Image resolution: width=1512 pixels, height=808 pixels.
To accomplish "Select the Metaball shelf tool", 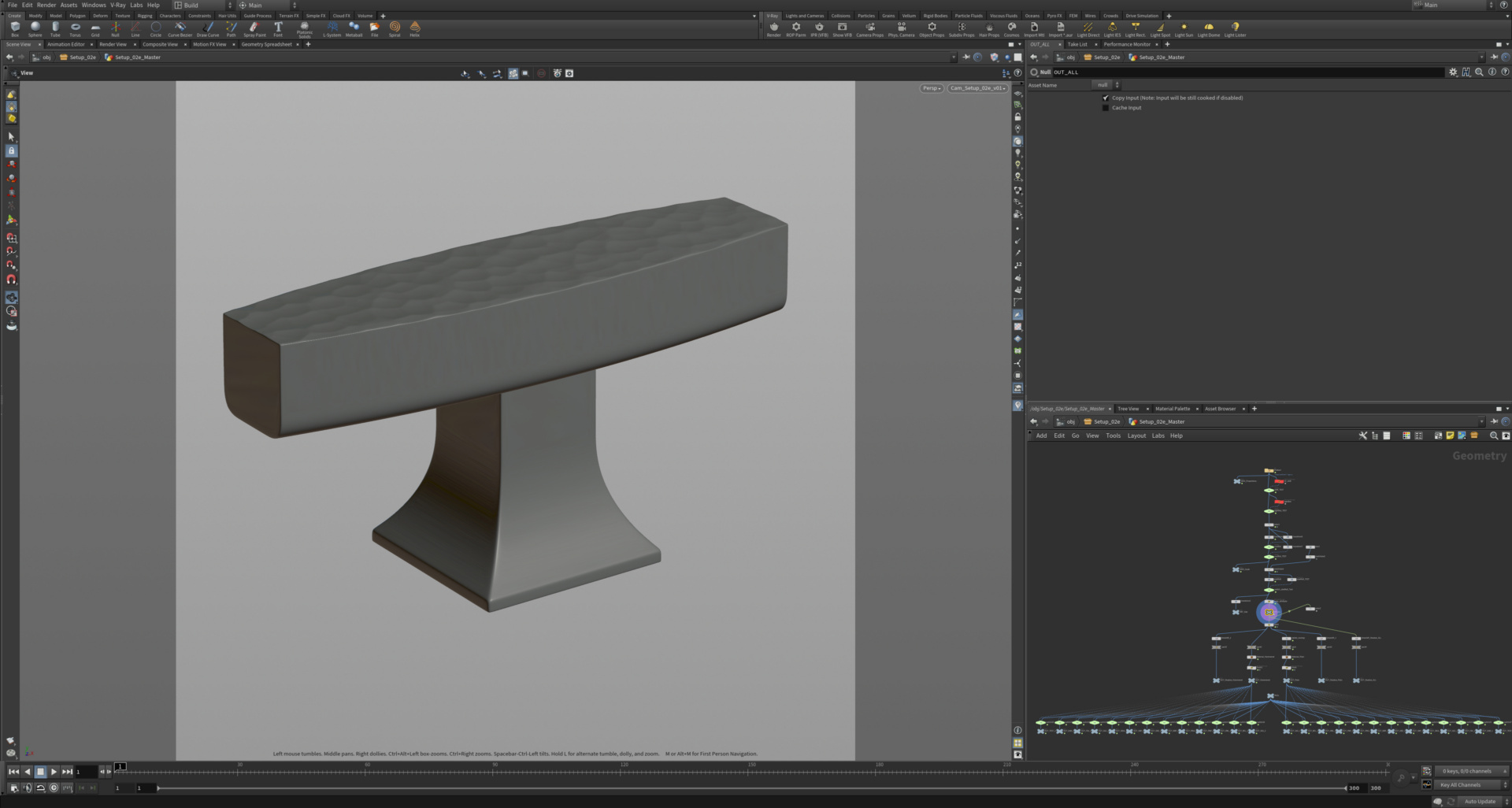I will (x=354, y=29).
